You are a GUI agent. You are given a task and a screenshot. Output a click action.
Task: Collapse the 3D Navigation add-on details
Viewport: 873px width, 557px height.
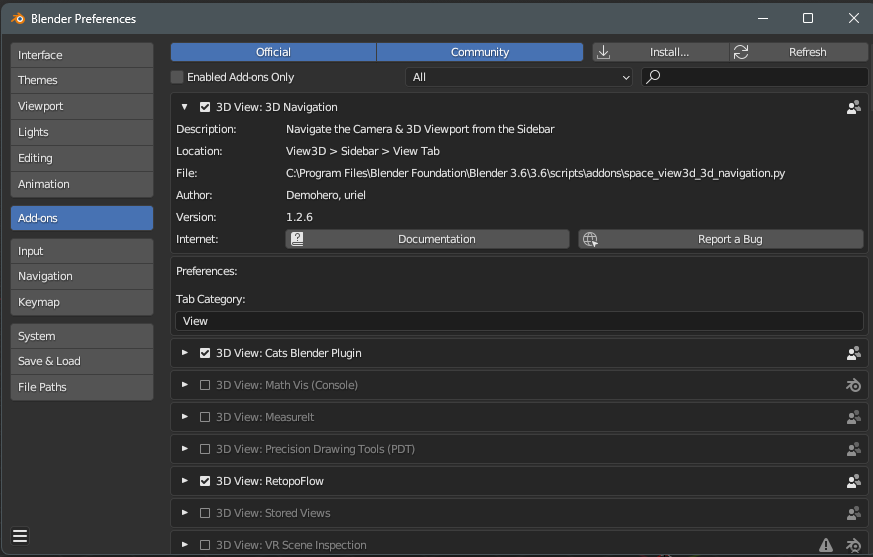coord(185,107)
